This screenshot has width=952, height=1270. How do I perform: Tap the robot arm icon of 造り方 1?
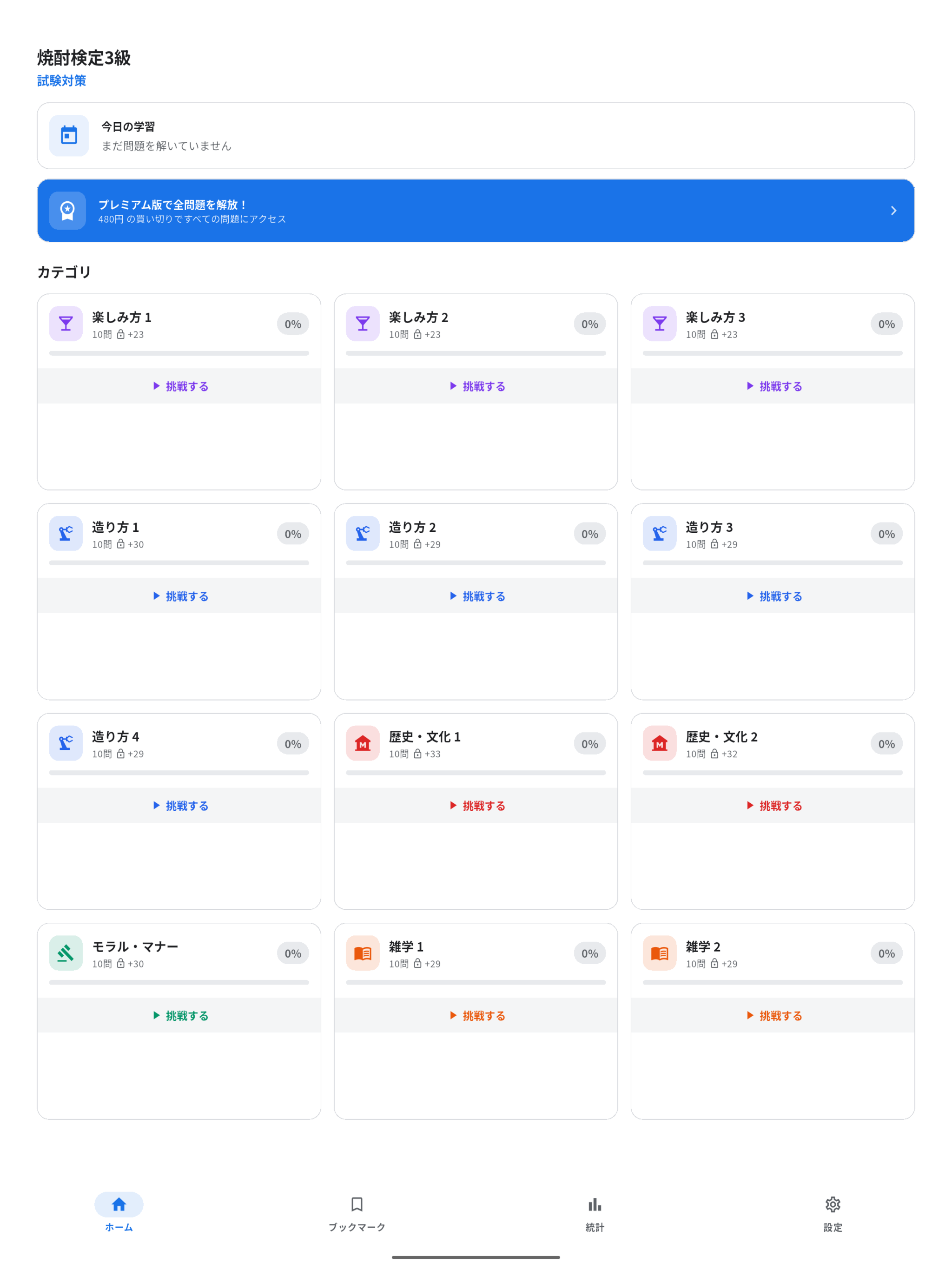click(x=66, y=533)
